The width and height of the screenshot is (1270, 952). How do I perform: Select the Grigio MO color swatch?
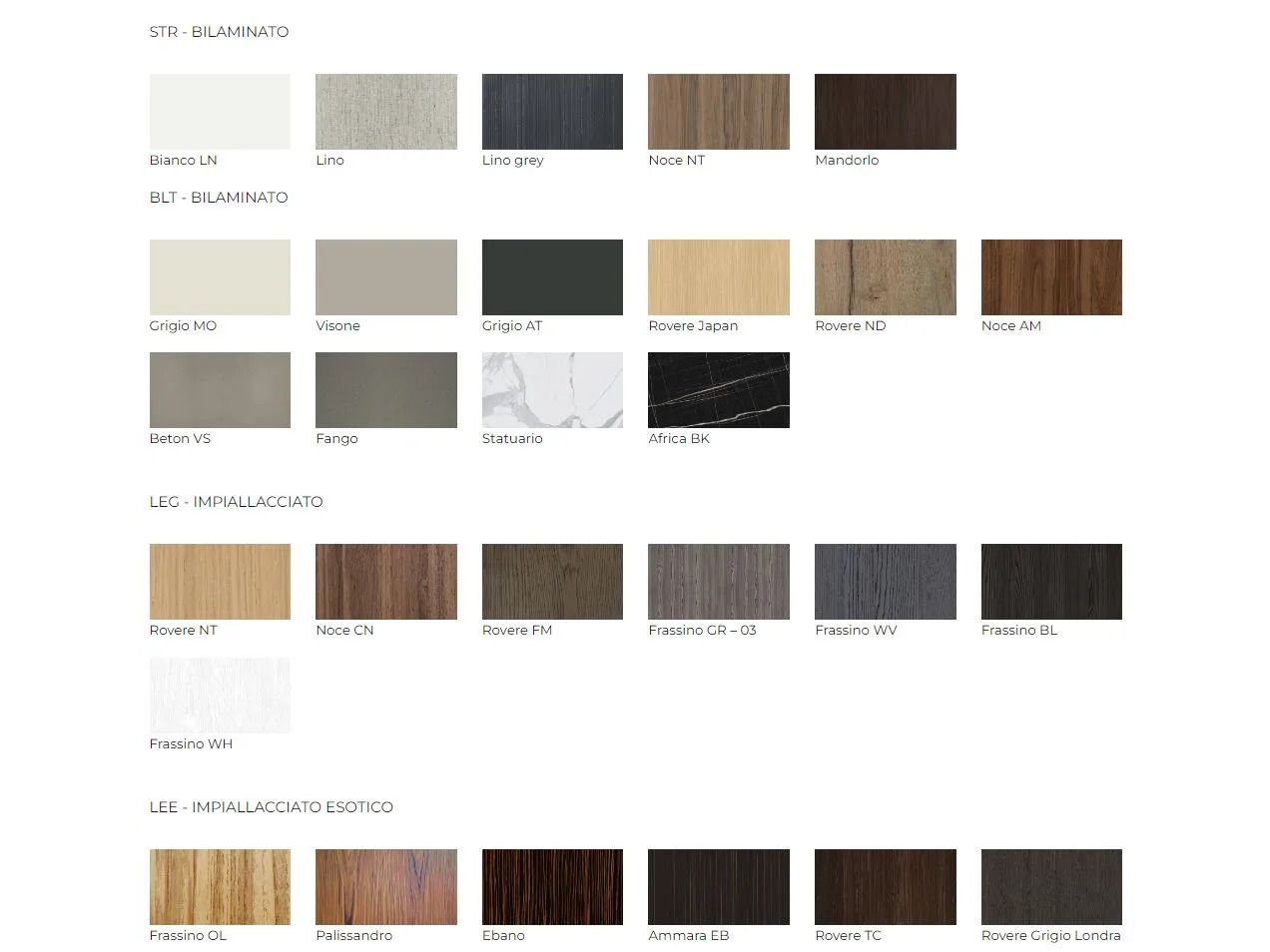tap(220, 277)
